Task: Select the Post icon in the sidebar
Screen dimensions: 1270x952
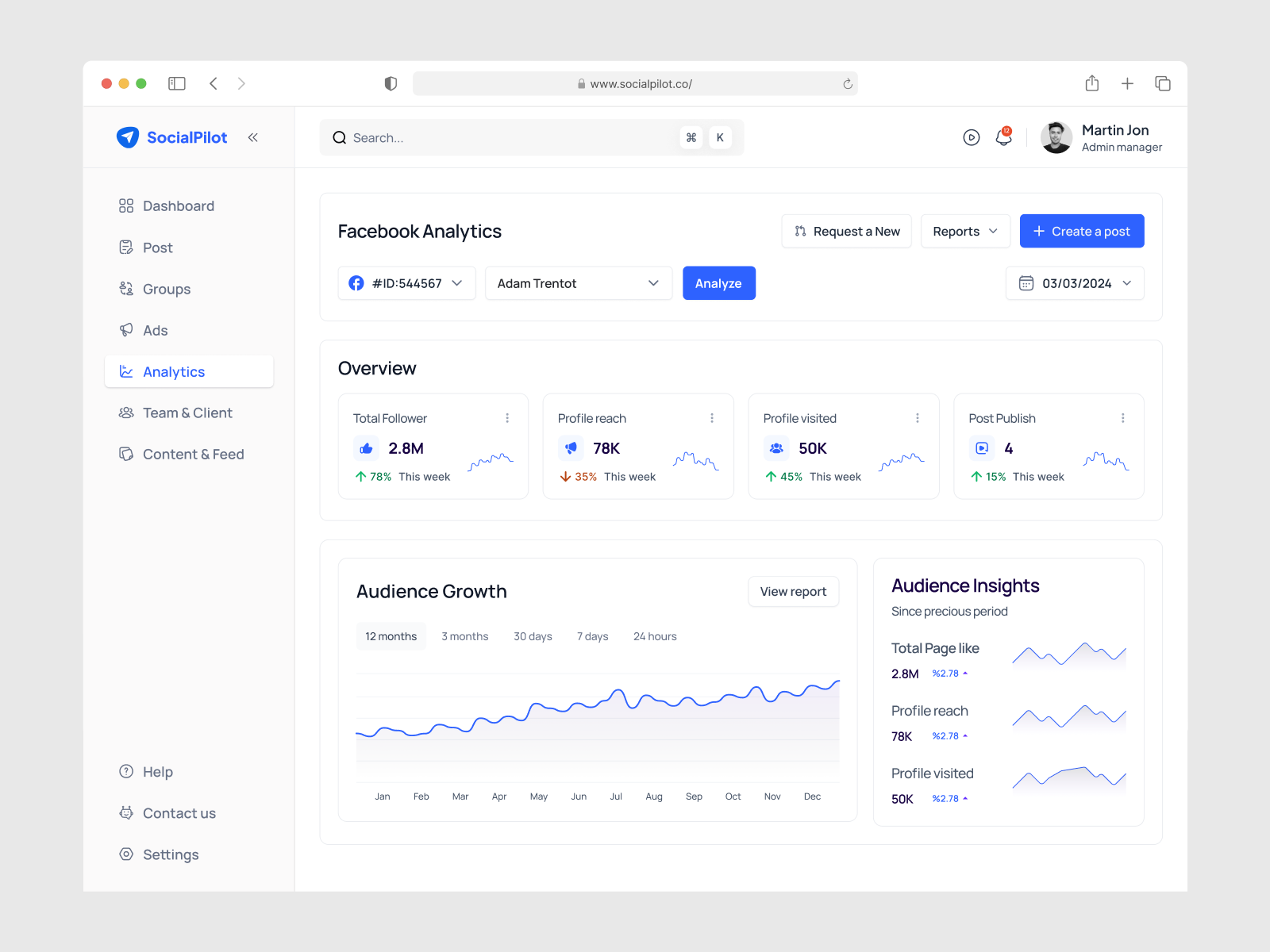Action: (x=127, y=248)
